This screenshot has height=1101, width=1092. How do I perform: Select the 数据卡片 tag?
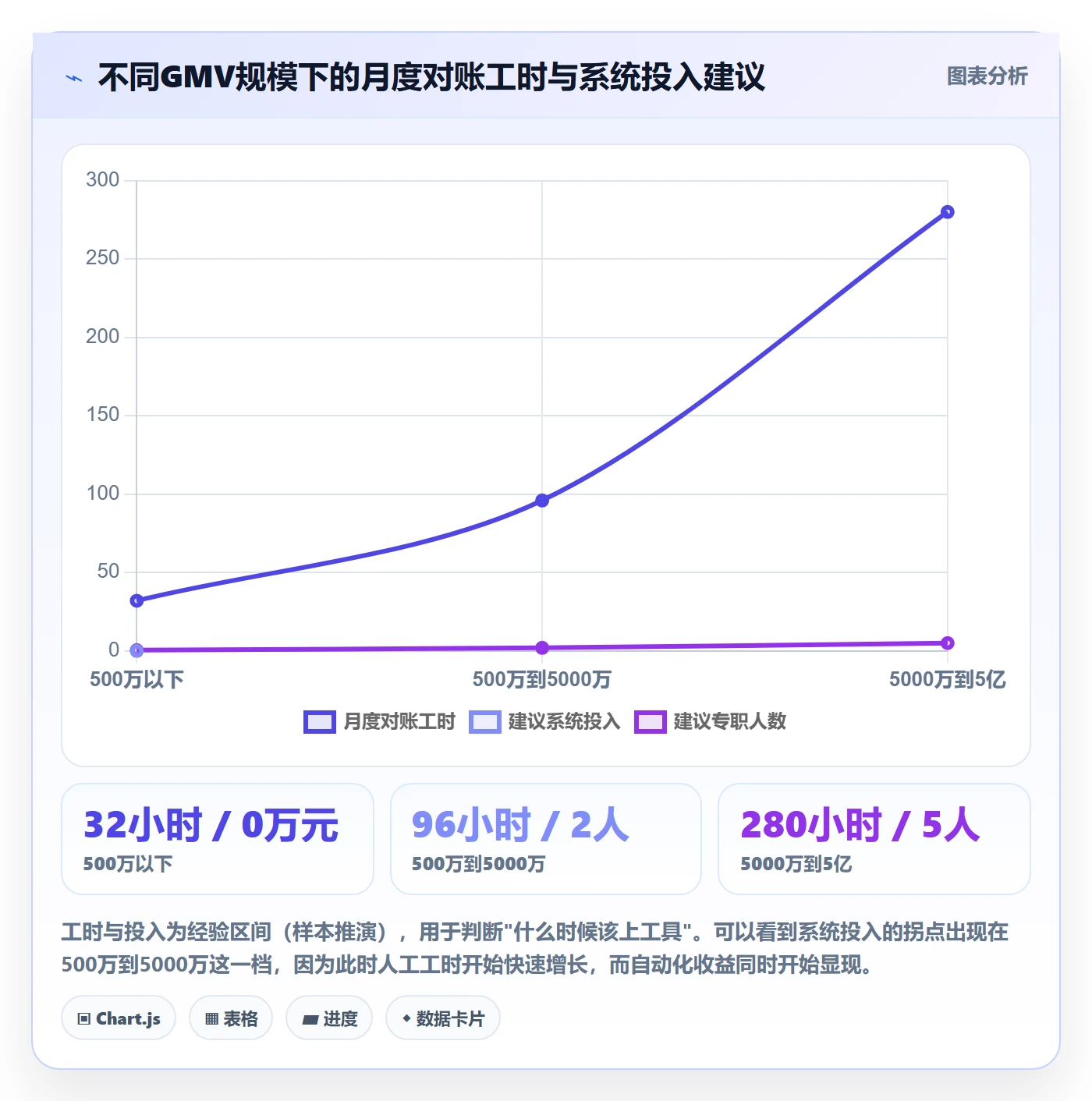click(443, 1018)
